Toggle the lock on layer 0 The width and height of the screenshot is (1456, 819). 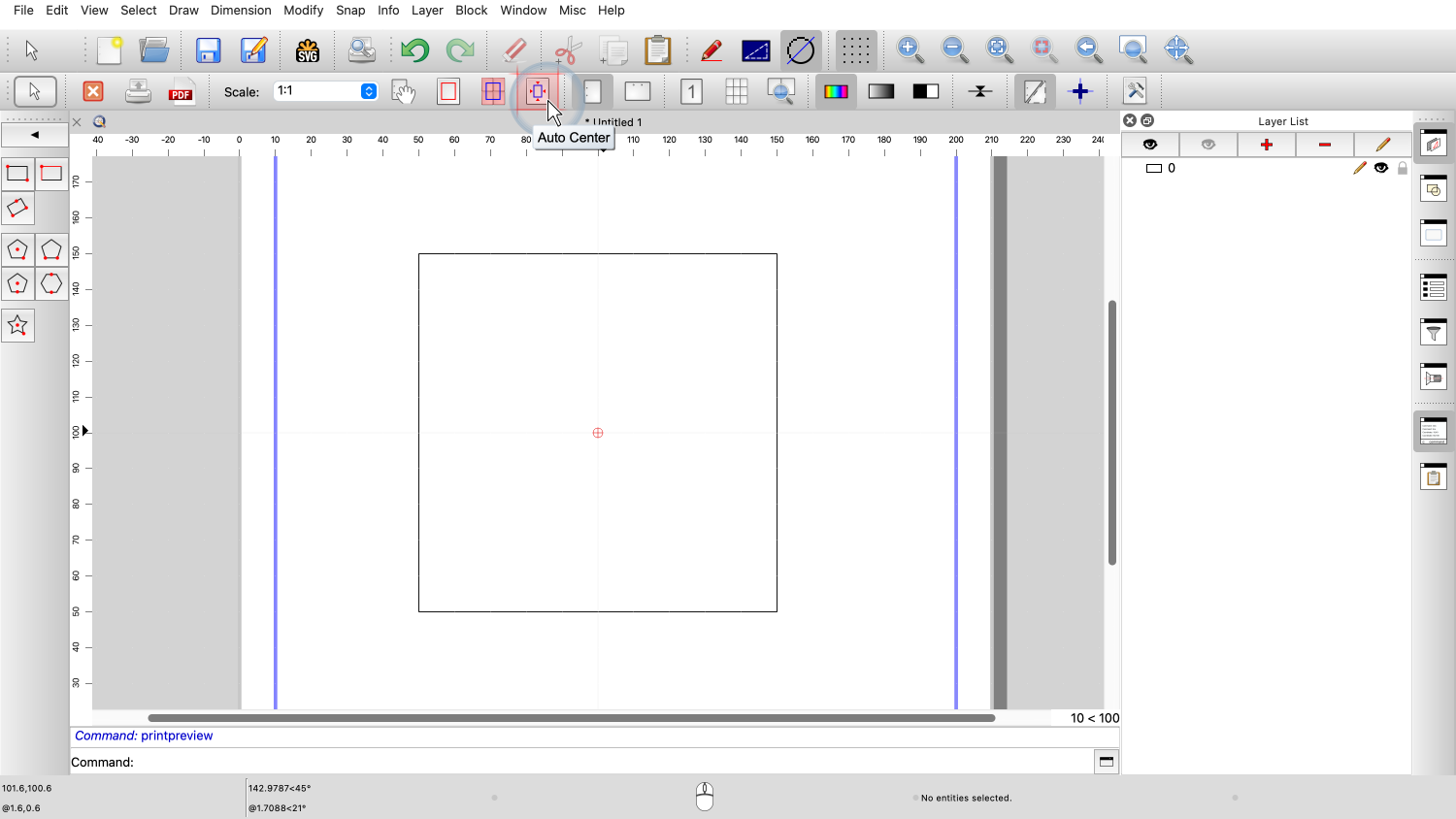point(1402,168)
